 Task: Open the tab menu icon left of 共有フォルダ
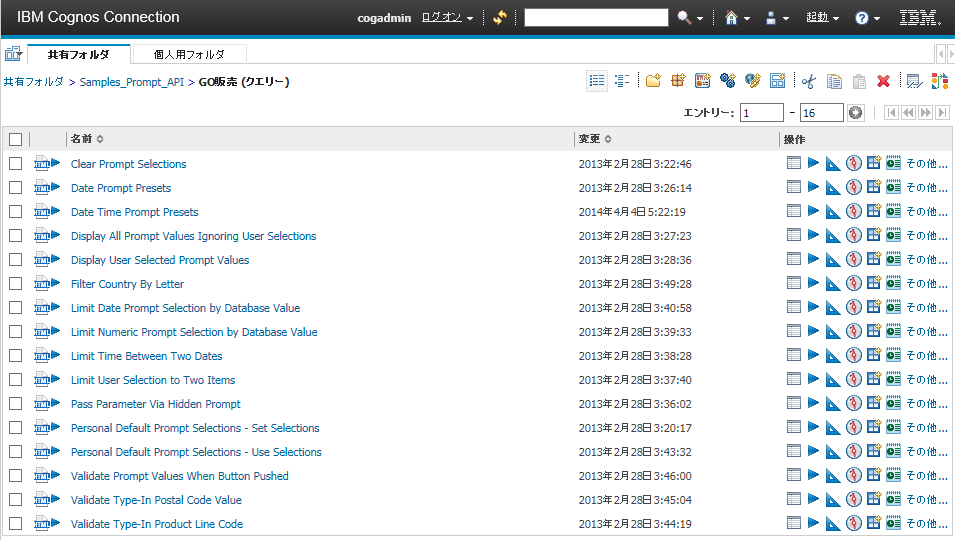click(13, 54)
